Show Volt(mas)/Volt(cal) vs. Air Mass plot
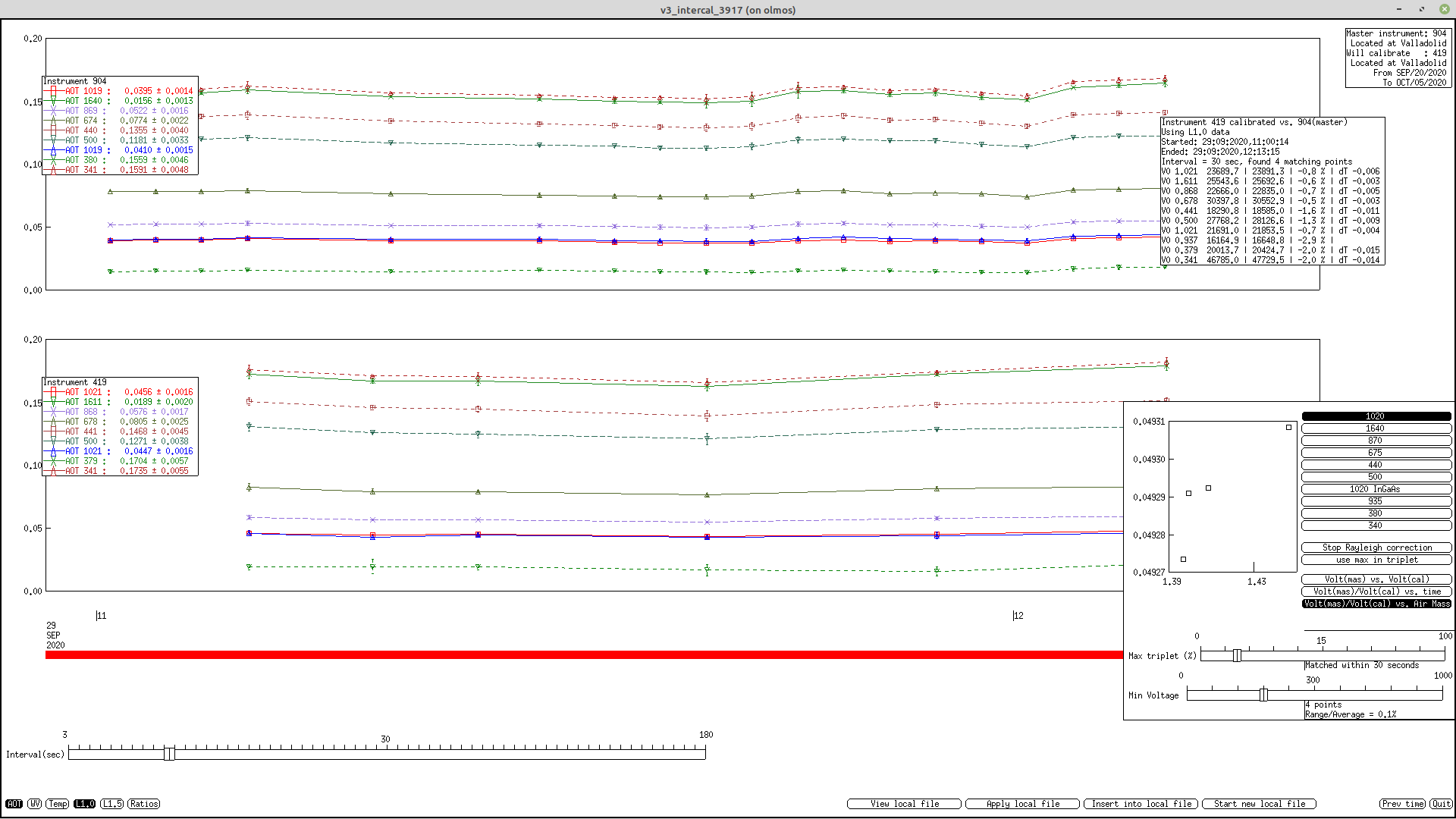This screenshot has height=819, width=1456. click(x=1376, y=604)
